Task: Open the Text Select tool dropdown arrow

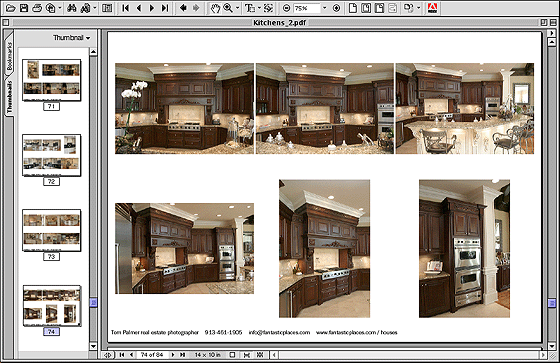Action: [x=259, y=8]
